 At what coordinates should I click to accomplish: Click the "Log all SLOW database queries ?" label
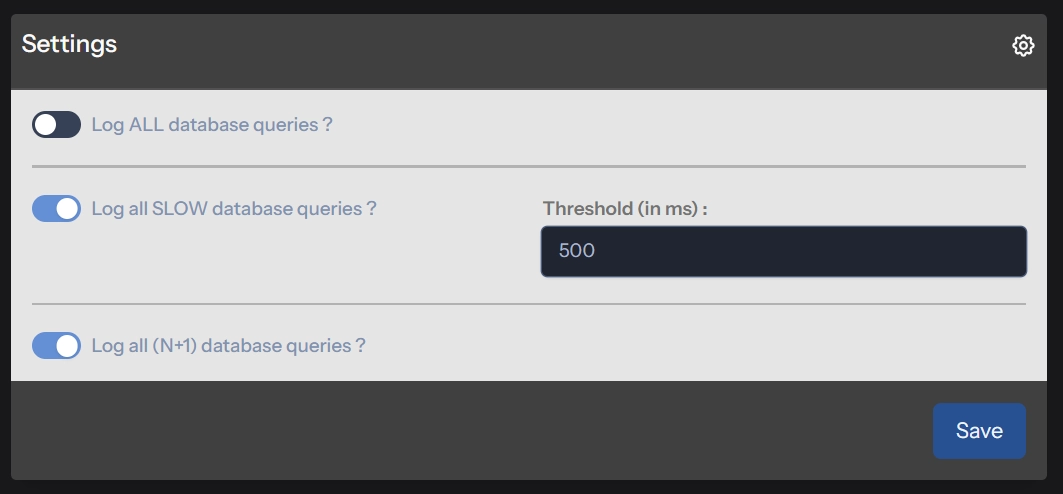(x=233, y=209)
